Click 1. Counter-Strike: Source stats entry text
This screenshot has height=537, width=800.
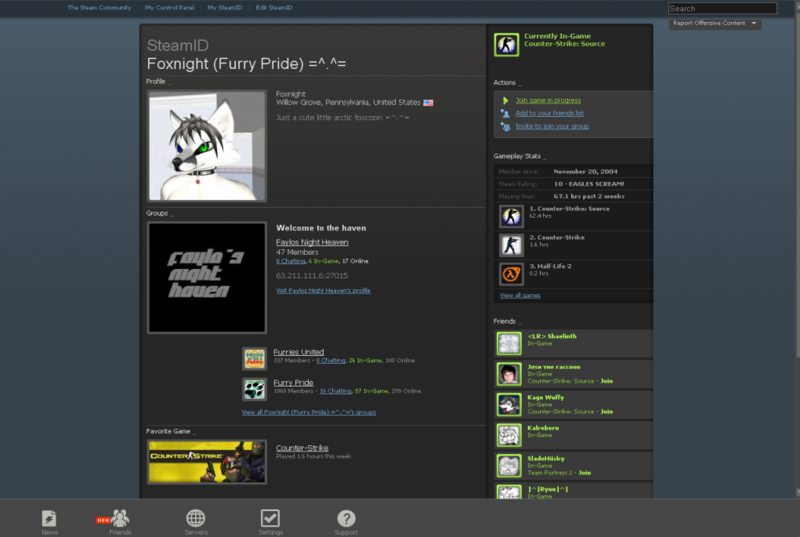[x=569, y=209]
